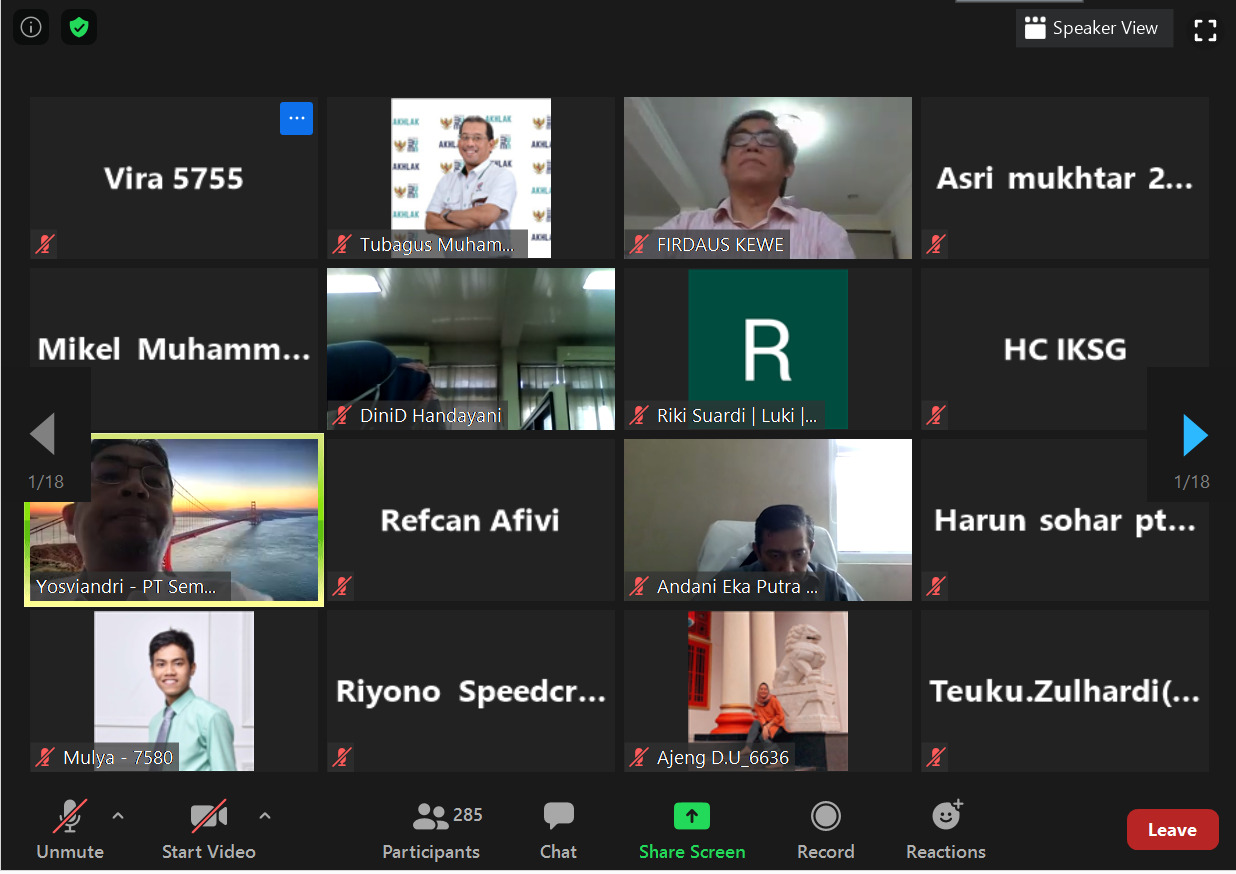Unmute the microphone
1236x874 pixels.
coord(69,830)
